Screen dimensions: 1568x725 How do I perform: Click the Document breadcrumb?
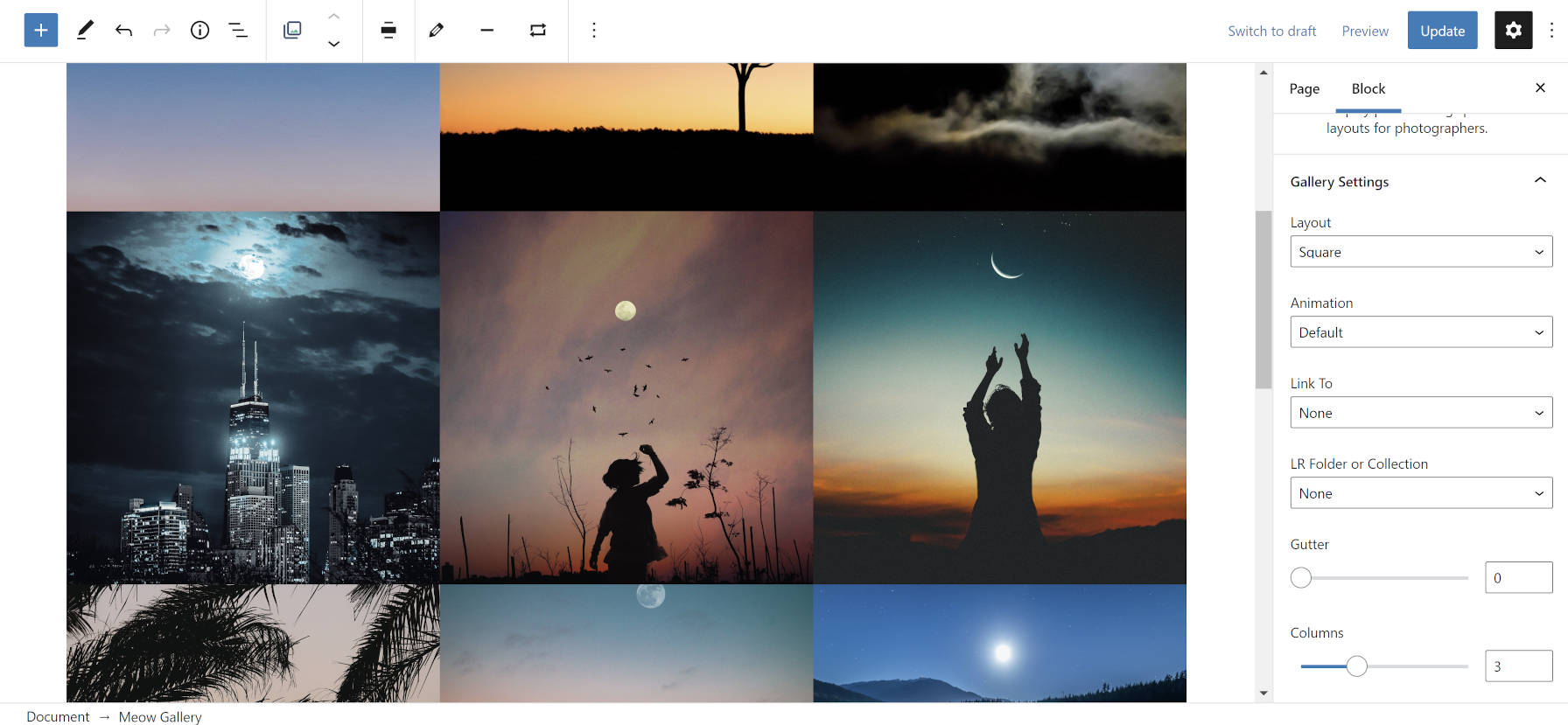pyautogui.click(x=58, y=716)
